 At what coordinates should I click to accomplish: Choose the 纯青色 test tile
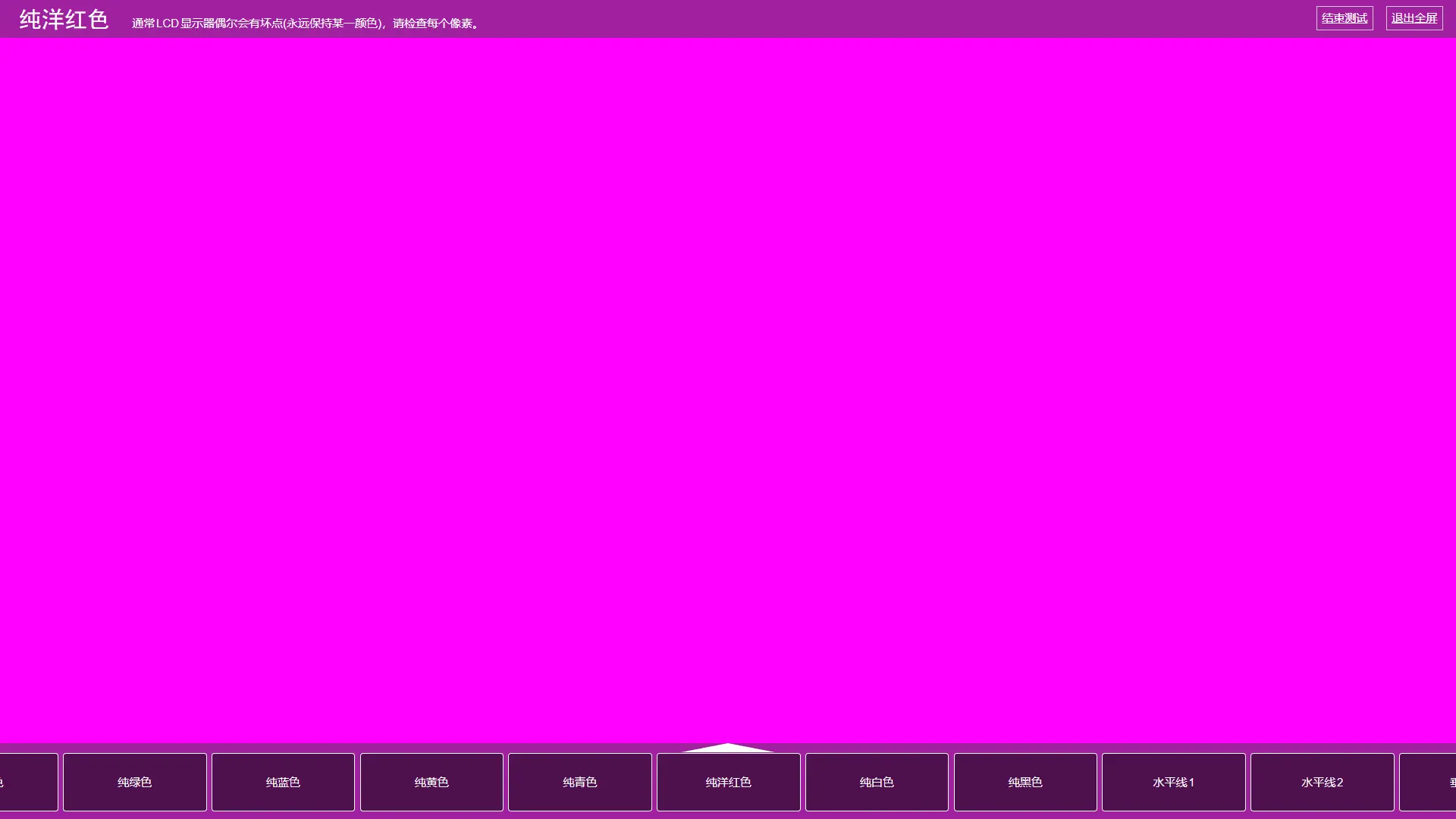pos(580,782)
